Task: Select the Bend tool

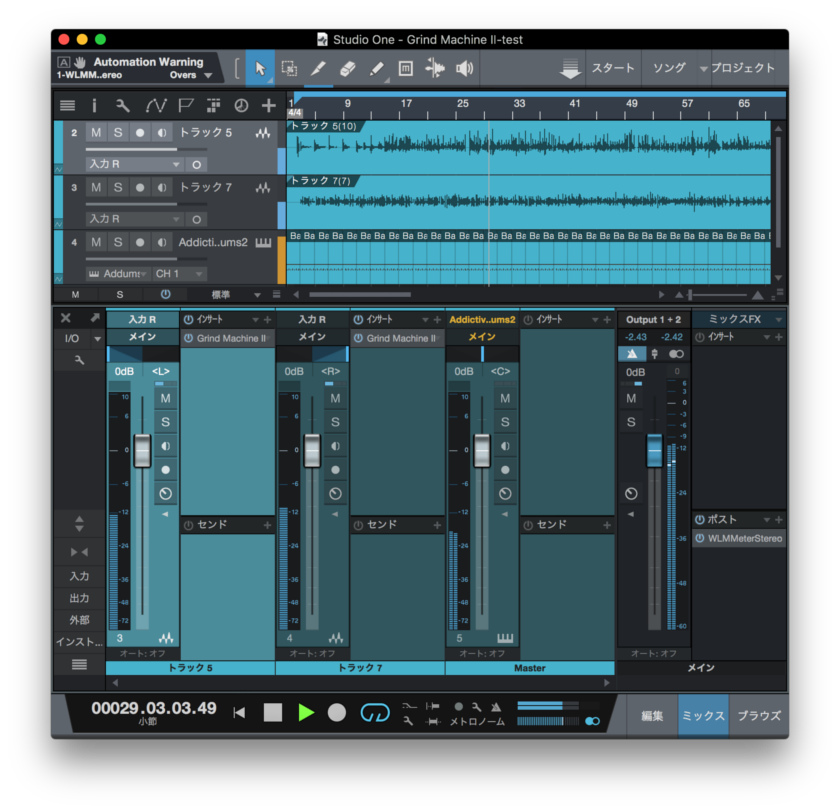Action: pos(434,69)
